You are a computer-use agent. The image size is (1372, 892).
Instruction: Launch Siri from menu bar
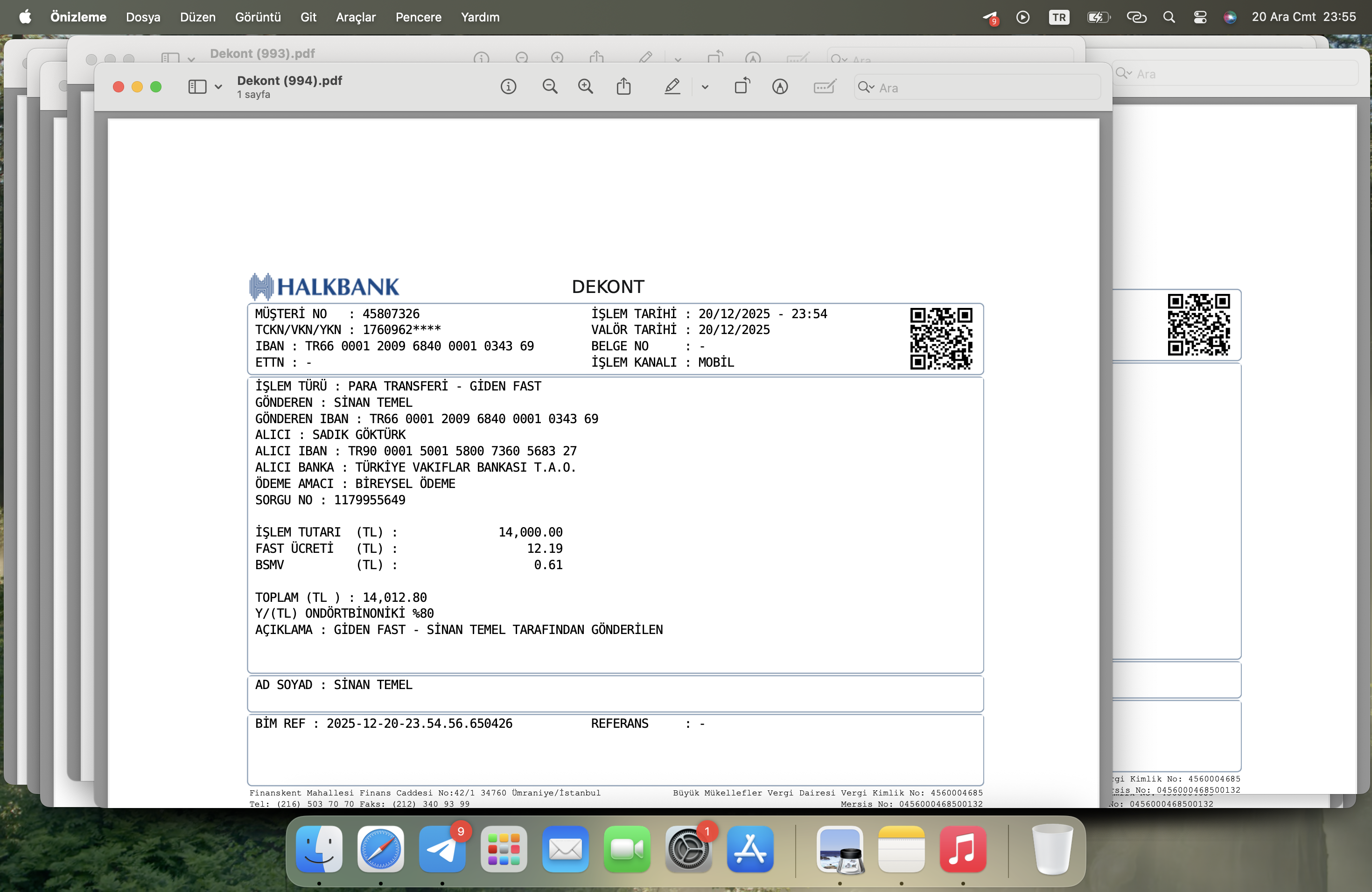coord(1230,17)
